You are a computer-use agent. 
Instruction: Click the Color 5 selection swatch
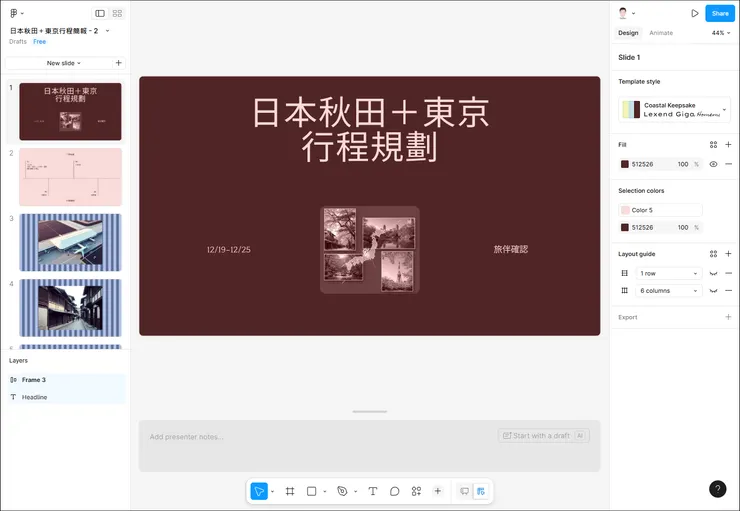pos(625,210)
